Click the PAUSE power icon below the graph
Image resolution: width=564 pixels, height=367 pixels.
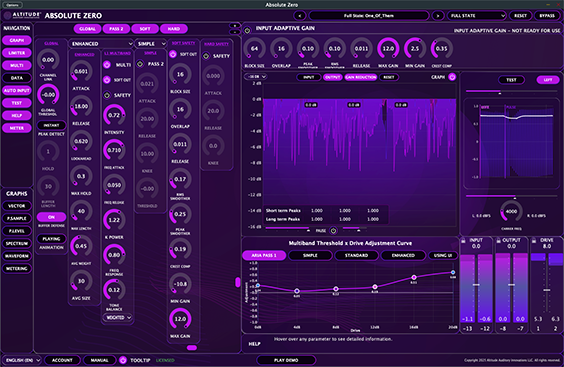tap(333, 231)
